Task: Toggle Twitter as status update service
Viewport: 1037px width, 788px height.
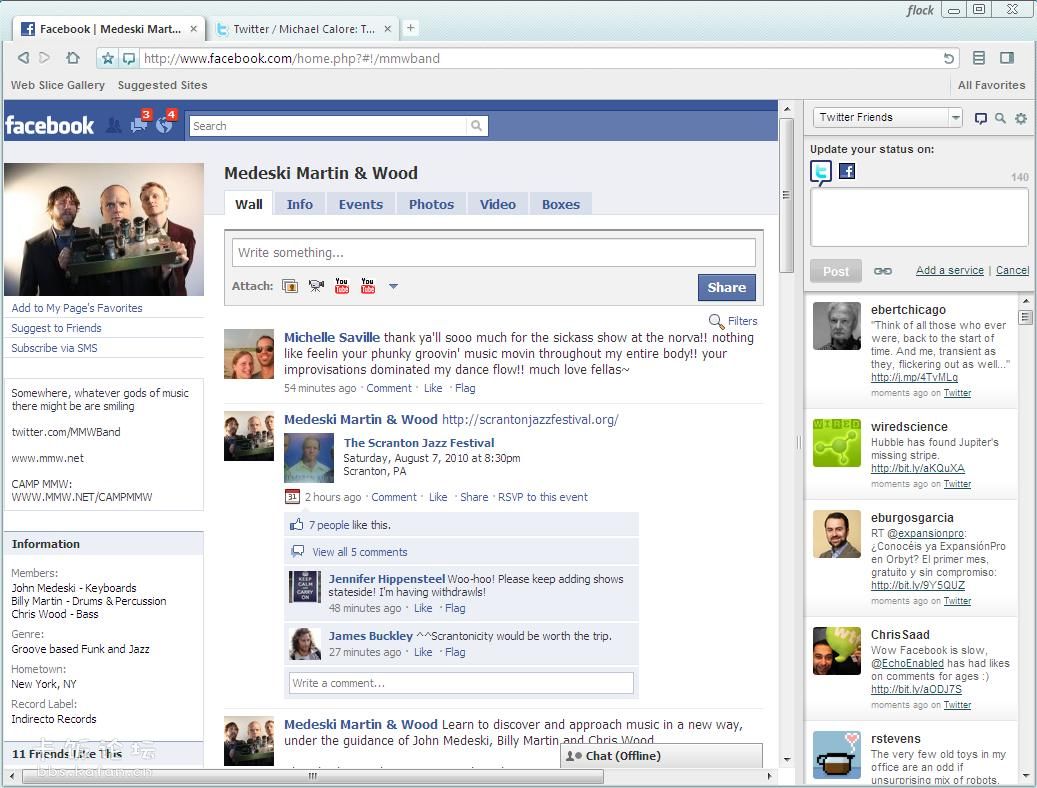Action: click(x=821, y=171)
